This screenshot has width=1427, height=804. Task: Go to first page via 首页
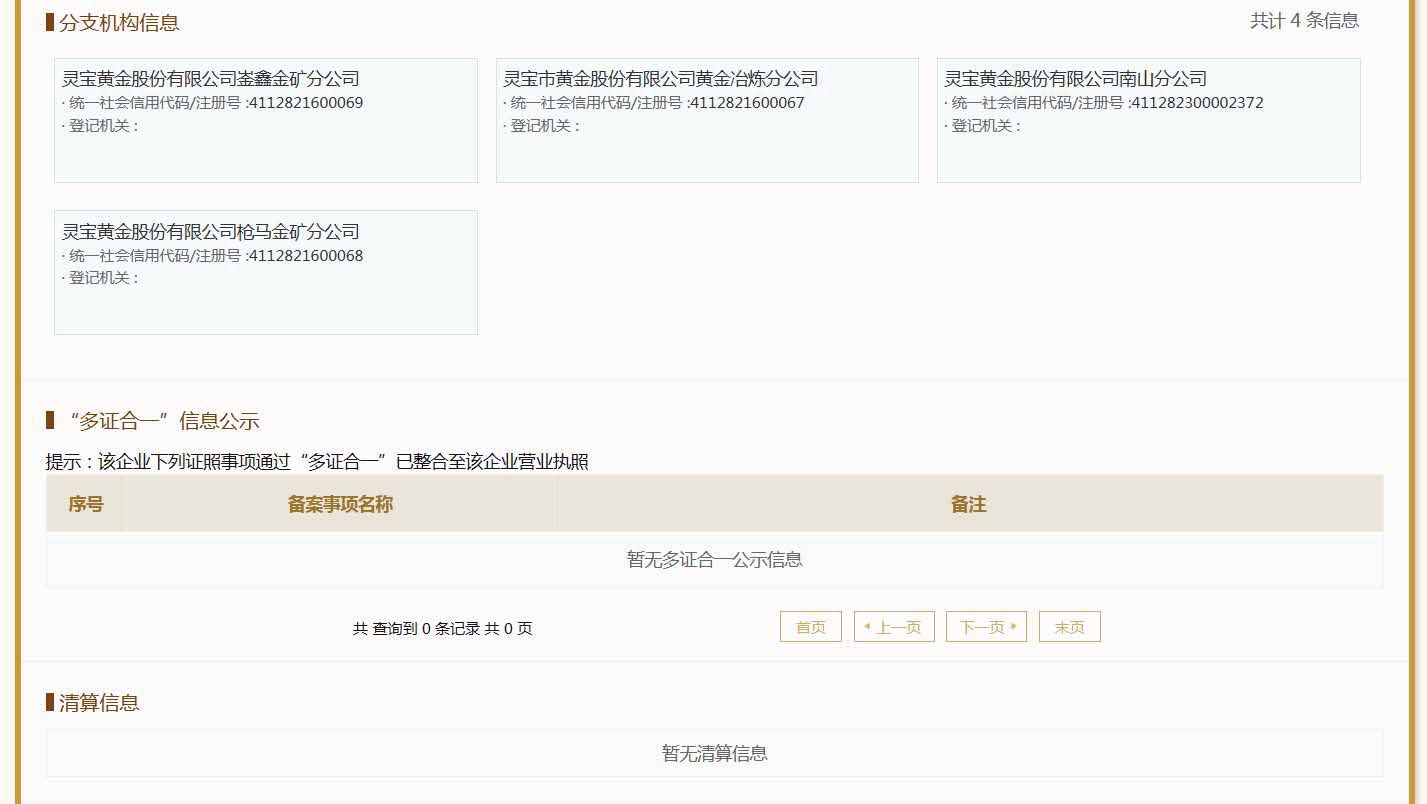810,627
